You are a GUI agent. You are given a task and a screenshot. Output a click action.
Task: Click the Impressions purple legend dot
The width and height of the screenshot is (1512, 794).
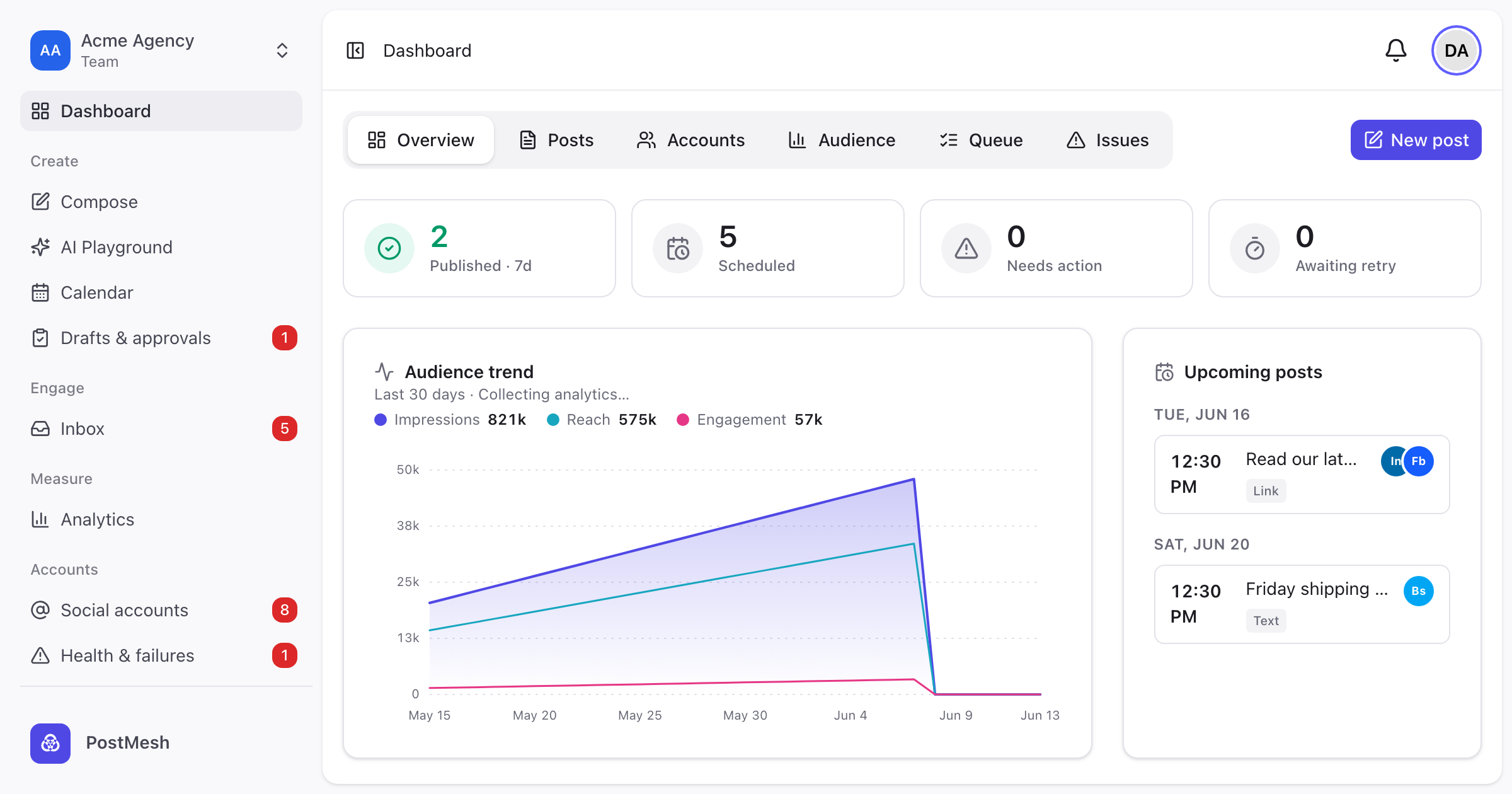coord(381,420)
